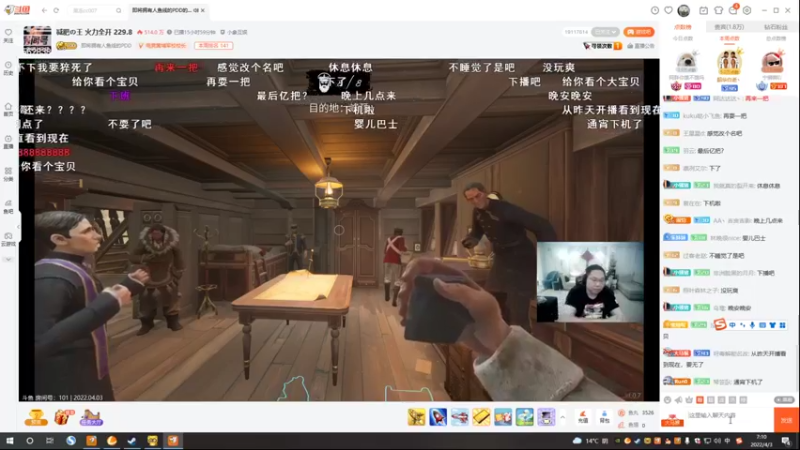Click the fan badge beside chat input
Viewport: 800px width, 450px height.
(x=672, y=420)
